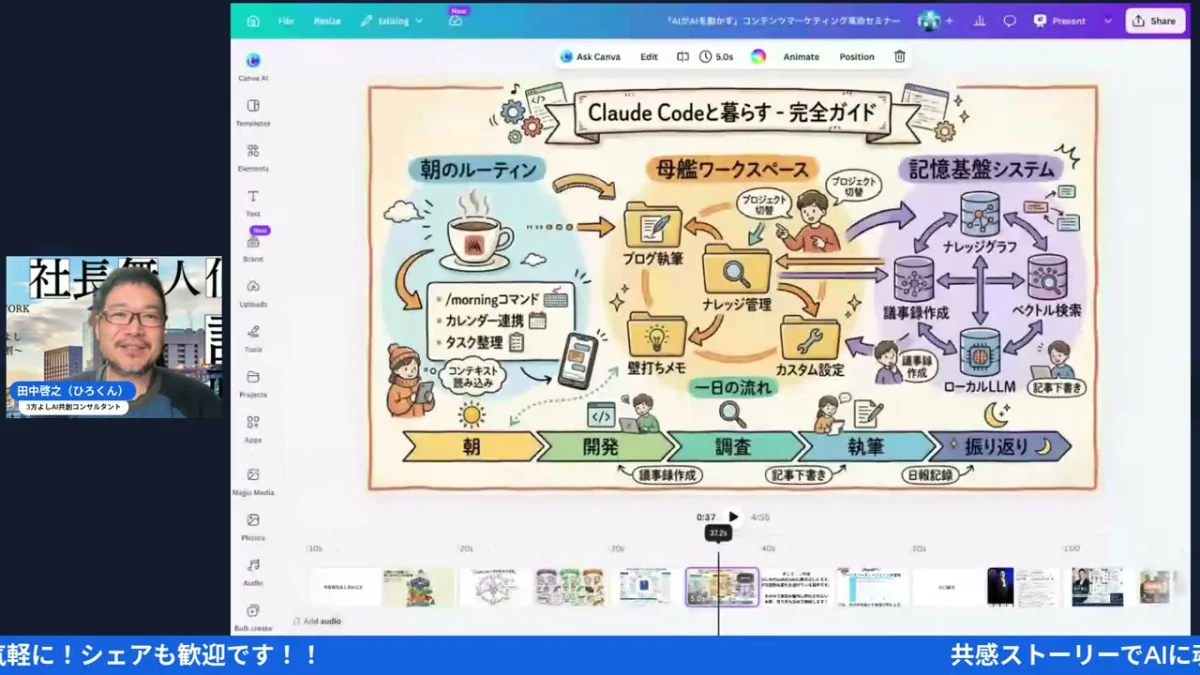Open the File menu
The image size is (1200, 675).
(286, 21)
